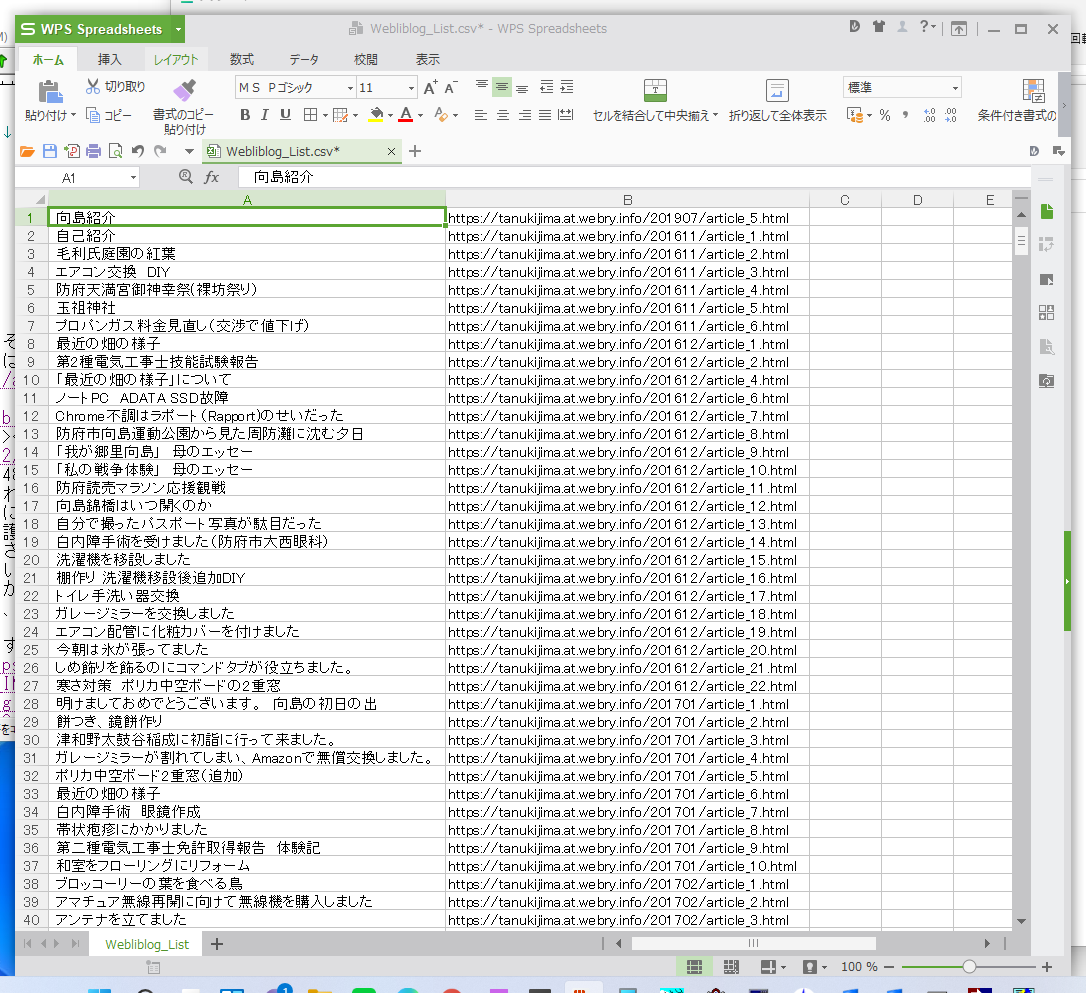The image size is (1086, 993).
Task: Click the zoom out minus button
Action: click(889, 967)
